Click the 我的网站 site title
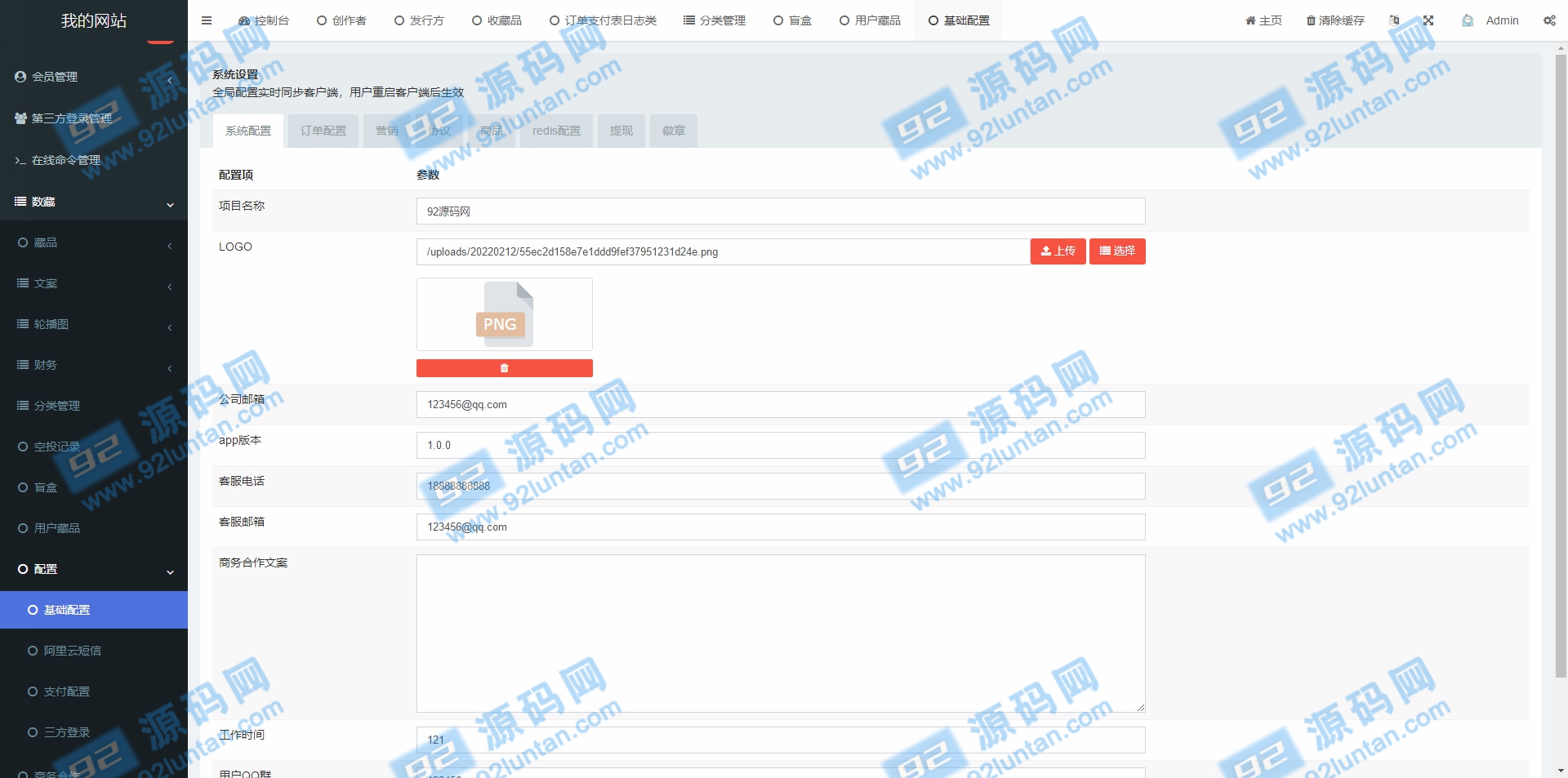The height and width of the screenshot is (778, 1568). [x=94, y=20]
